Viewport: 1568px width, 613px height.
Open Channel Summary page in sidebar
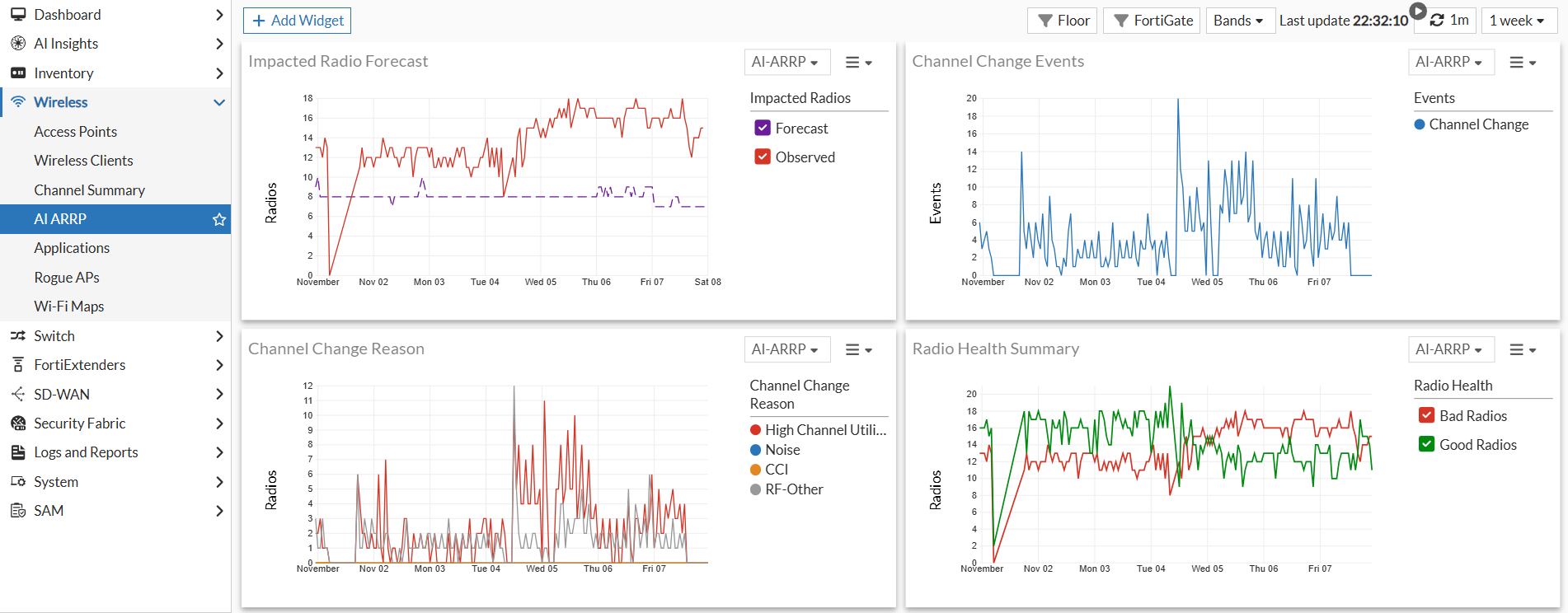coord(89,190)
